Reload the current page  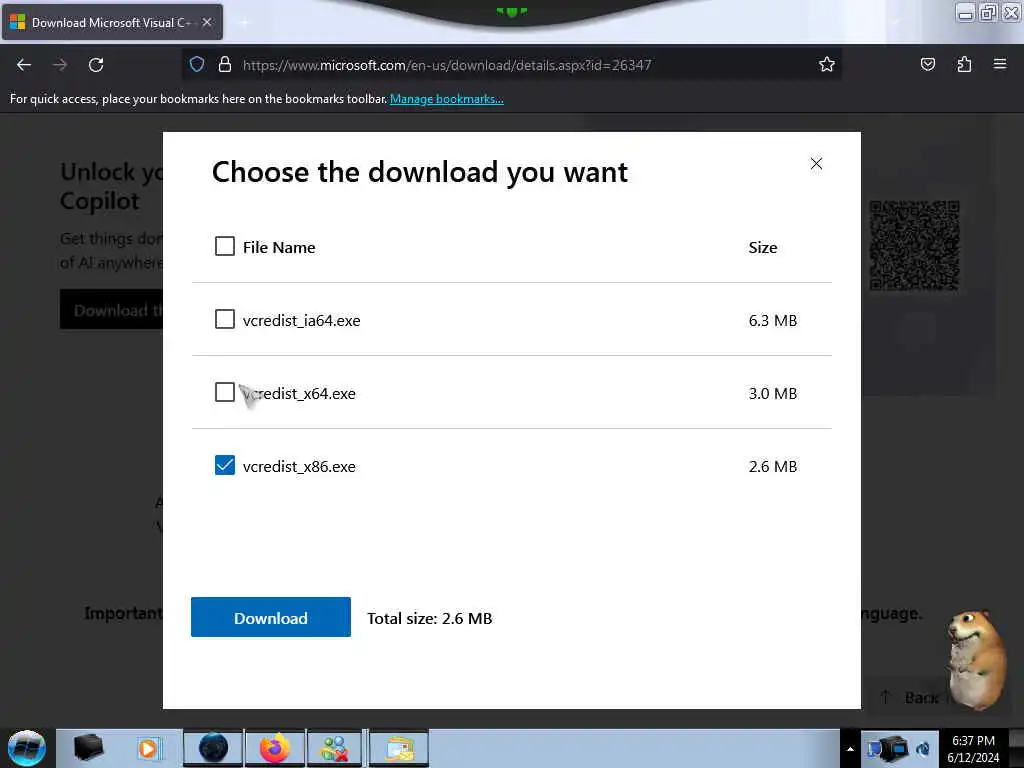96,65
